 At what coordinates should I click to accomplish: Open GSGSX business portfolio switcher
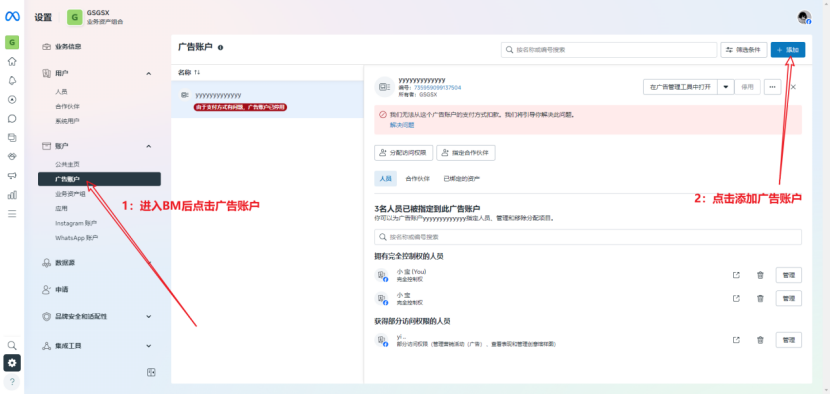96,17
